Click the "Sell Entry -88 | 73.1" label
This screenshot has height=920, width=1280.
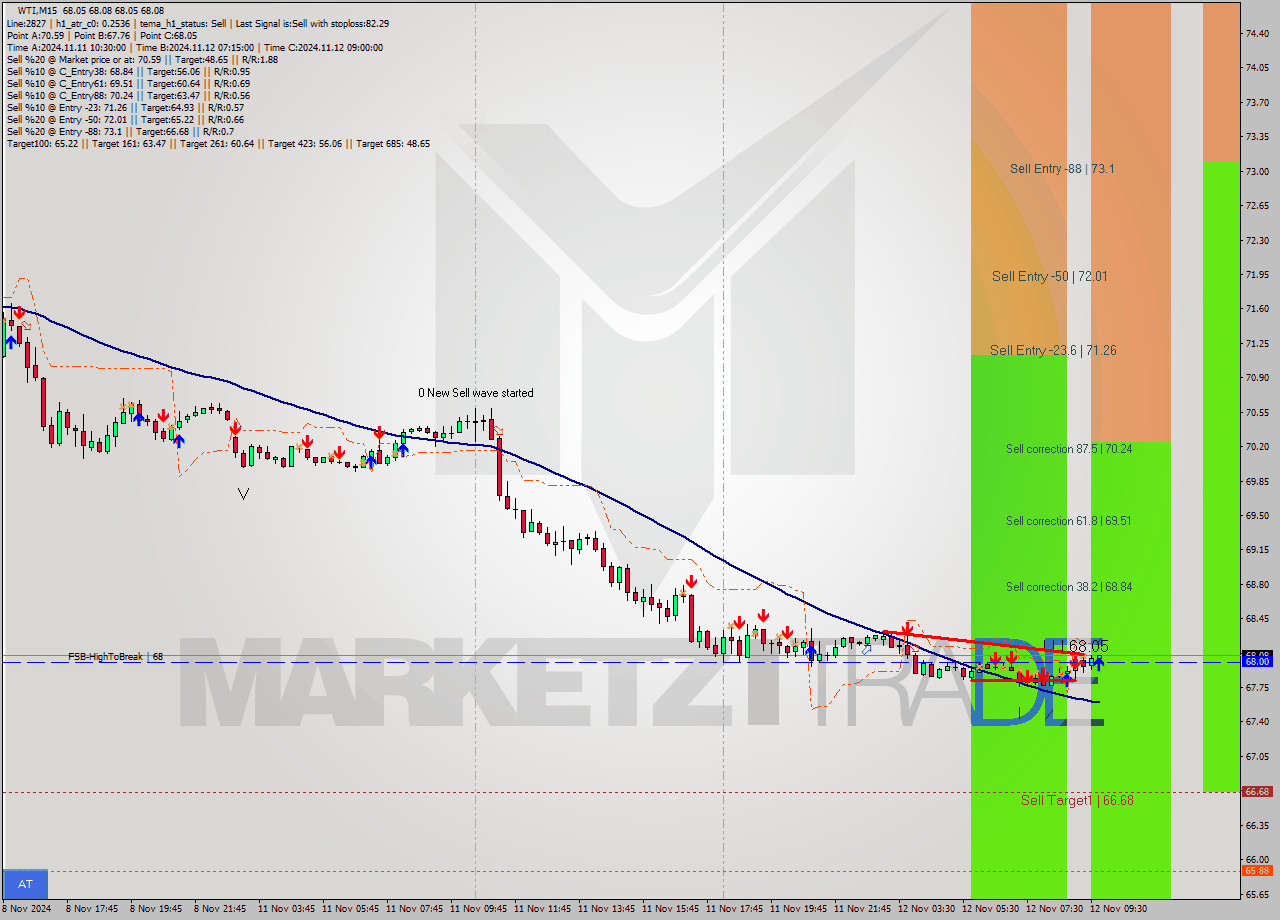(1062, 169)
